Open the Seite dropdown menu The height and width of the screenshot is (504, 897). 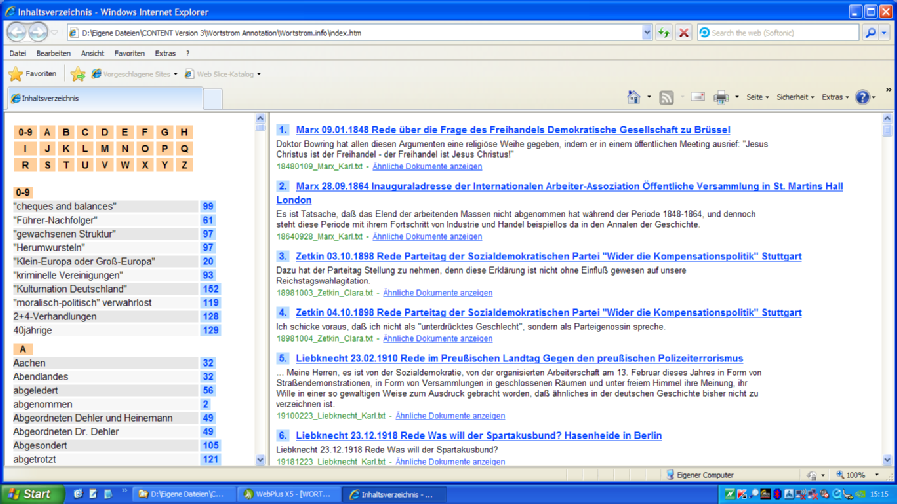click(x=758, y=97)
